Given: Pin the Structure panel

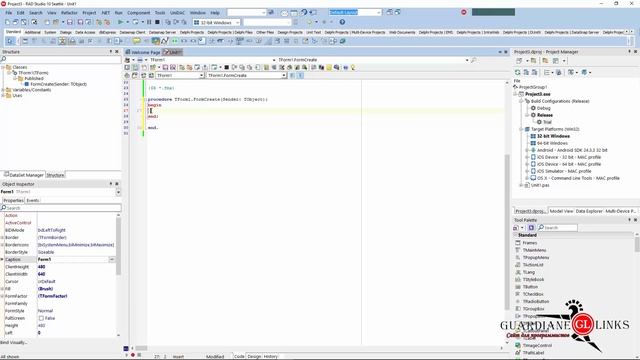Looking at the screenshot, I should click(111, 52).
